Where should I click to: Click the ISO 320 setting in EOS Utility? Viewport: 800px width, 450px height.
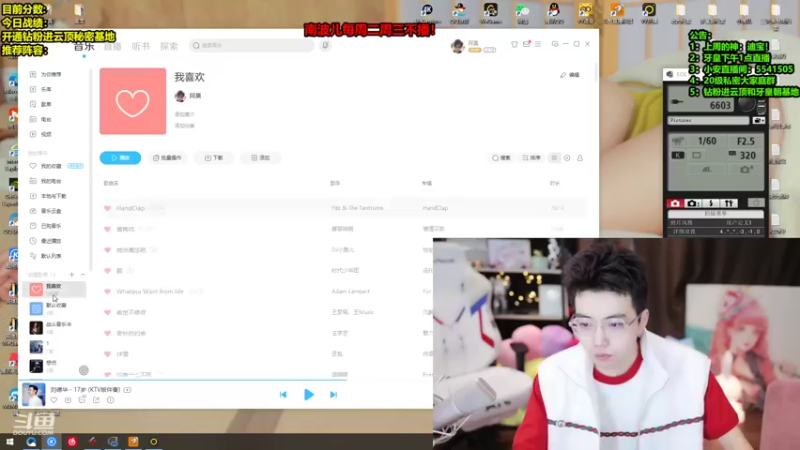tap(743, 156)
